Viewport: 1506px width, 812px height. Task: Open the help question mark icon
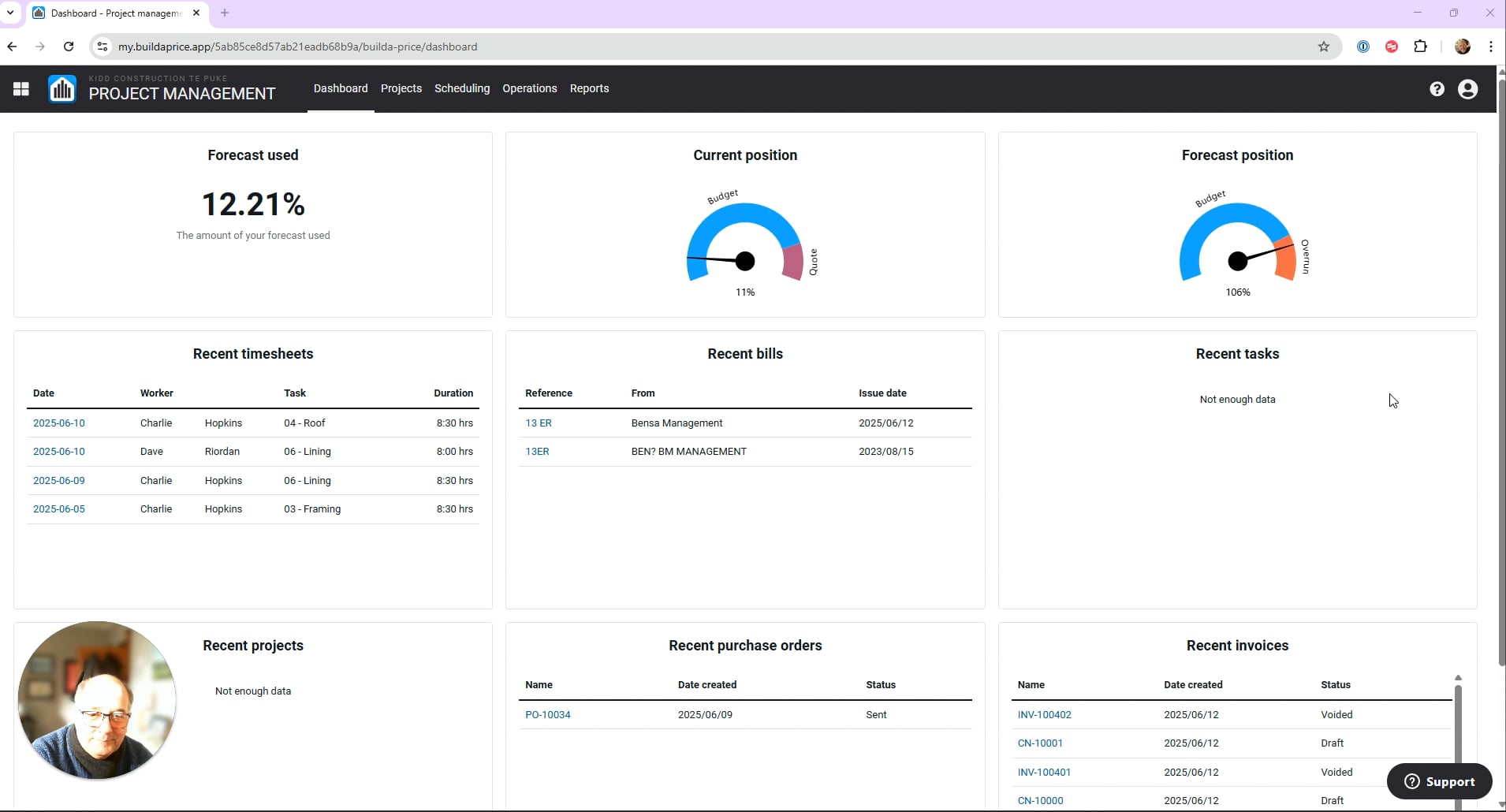(x=1437, y=89)
